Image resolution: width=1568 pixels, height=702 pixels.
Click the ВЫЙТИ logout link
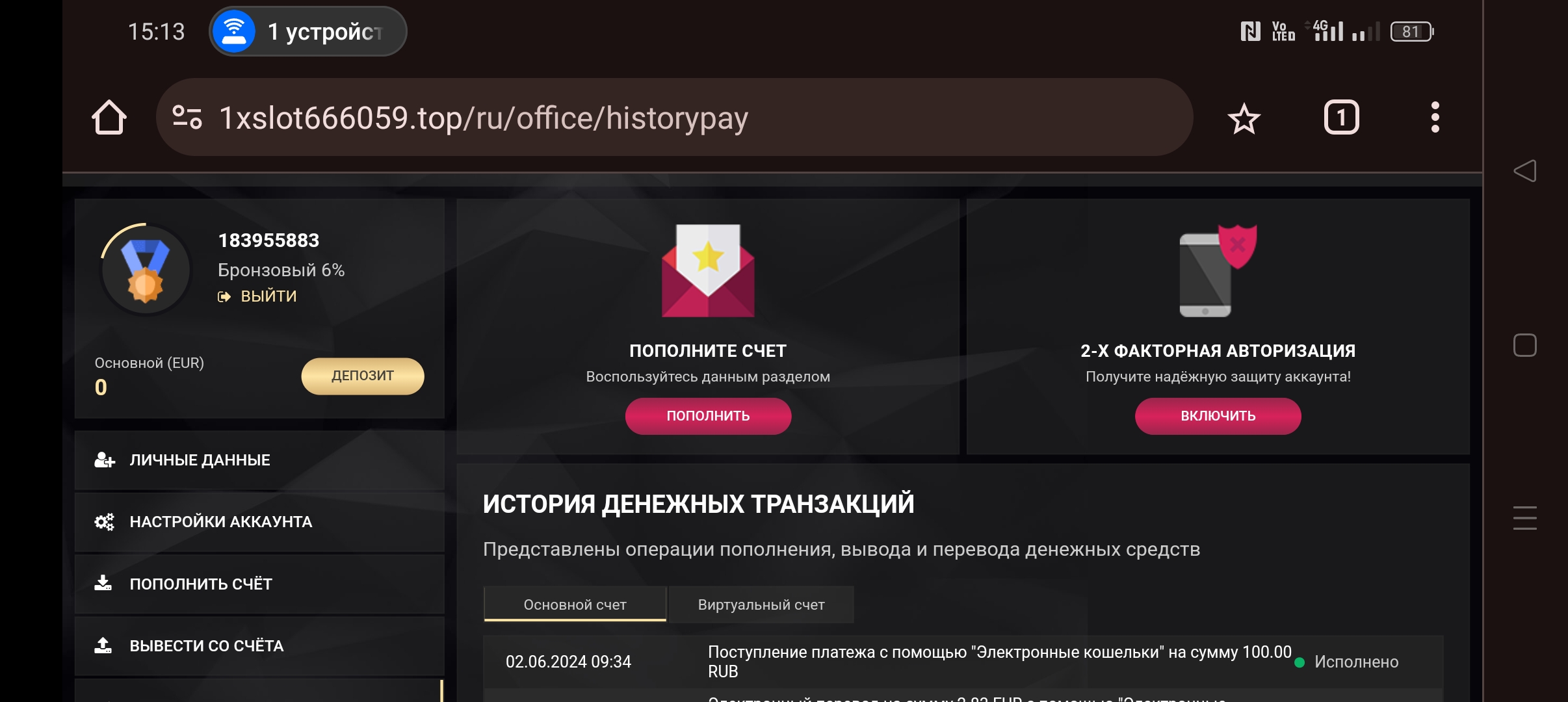tap(257, 296)
